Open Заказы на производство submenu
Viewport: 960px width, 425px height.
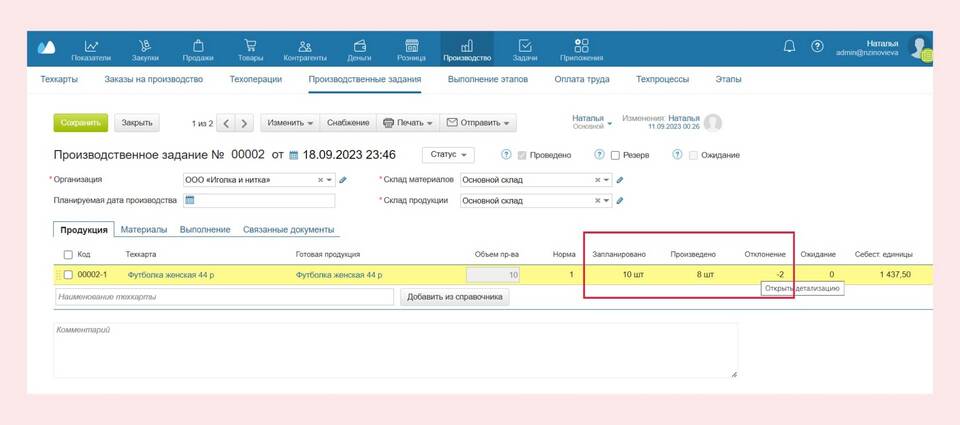pos(154,80)
